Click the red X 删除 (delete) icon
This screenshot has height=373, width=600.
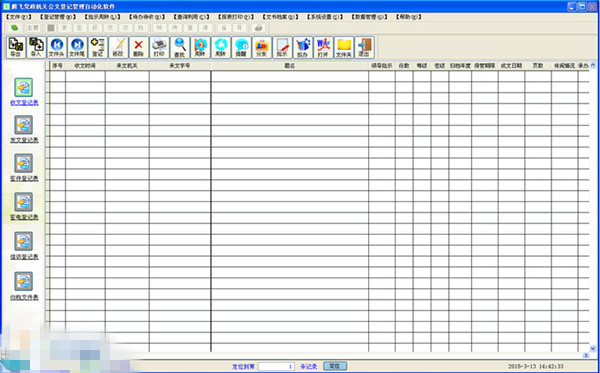pyautogui.click(x=139, y=47)
